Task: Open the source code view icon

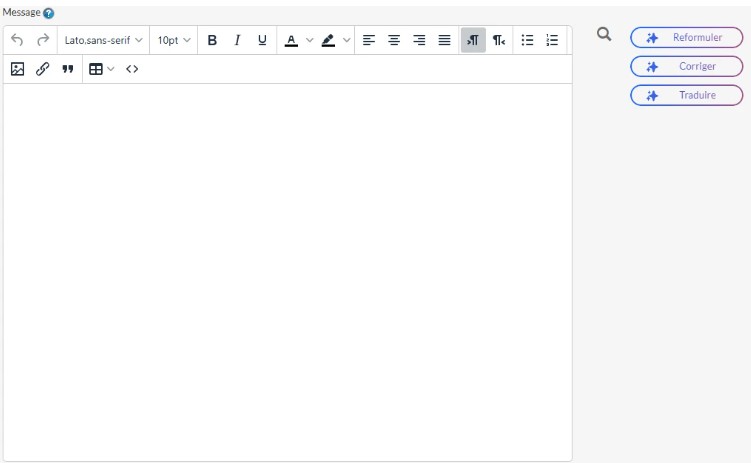Action: [132, 69]
